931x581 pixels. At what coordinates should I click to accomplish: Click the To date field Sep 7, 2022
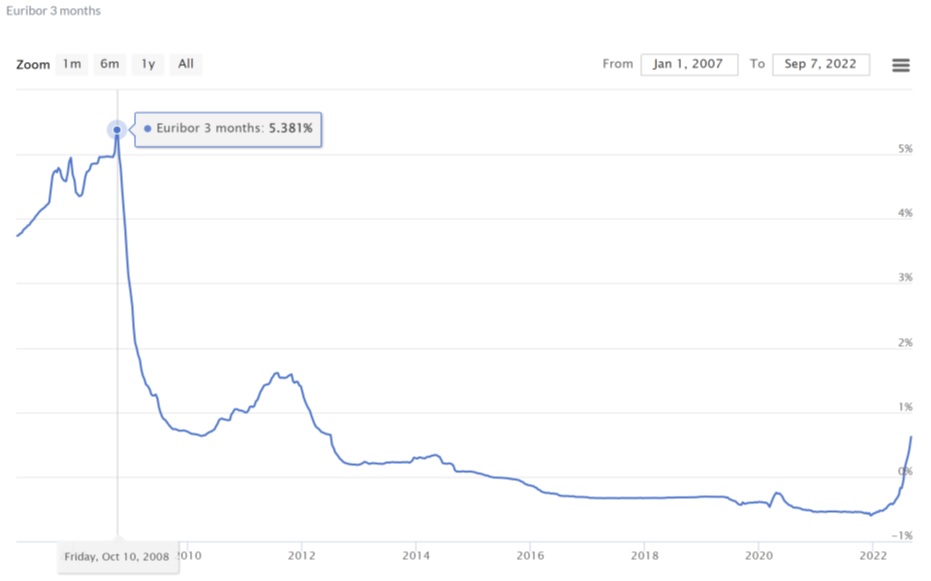click(820, 64)
